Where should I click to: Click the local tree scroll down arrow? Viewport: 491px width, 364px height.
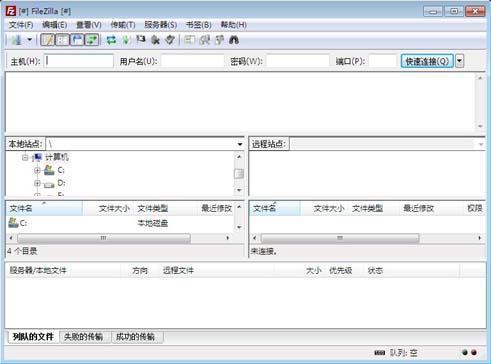point(239,190)
